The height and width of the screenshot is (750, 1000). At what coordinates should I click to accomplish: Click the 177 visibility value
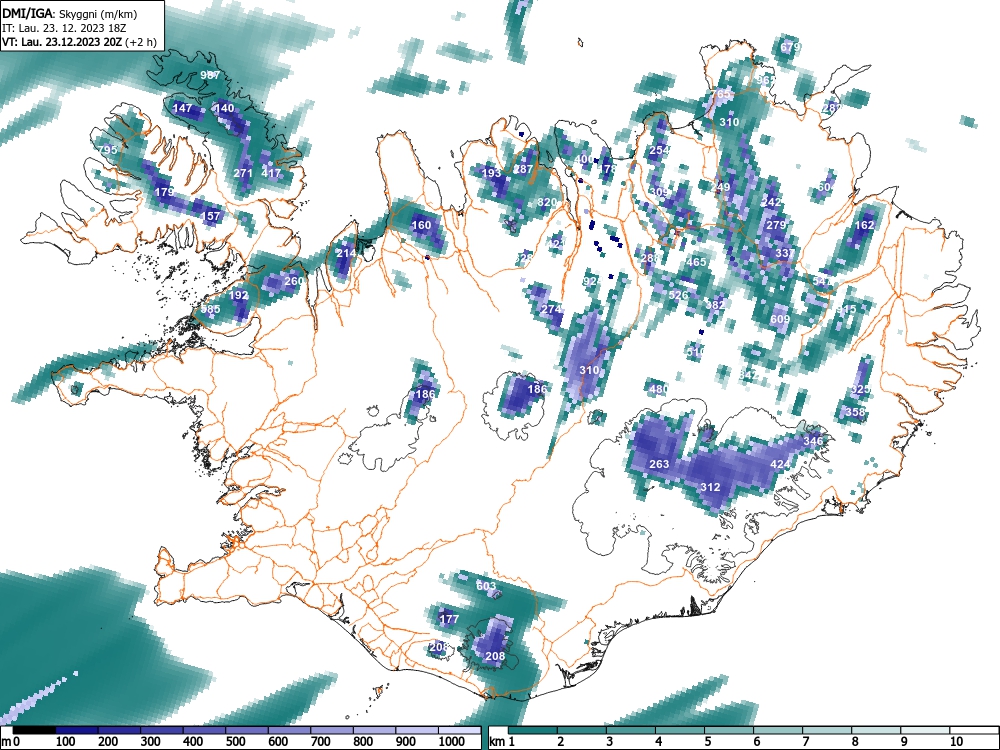coord(450,619)
